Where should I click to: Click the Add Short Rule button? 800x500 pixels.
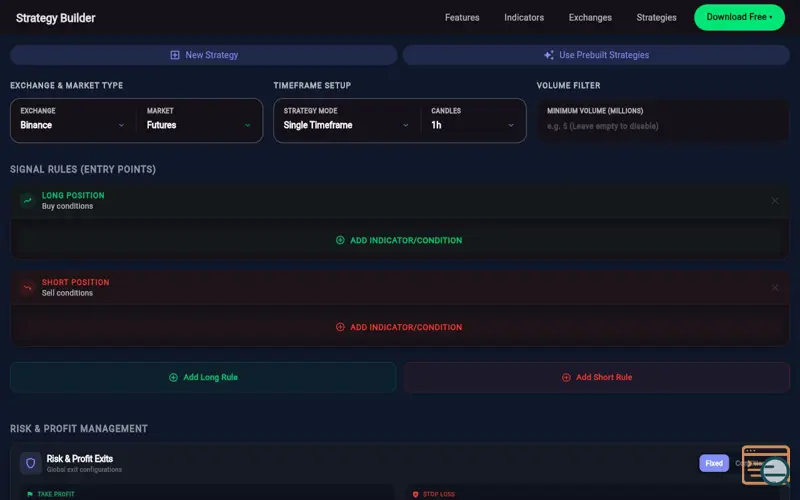tap(597, 378)
